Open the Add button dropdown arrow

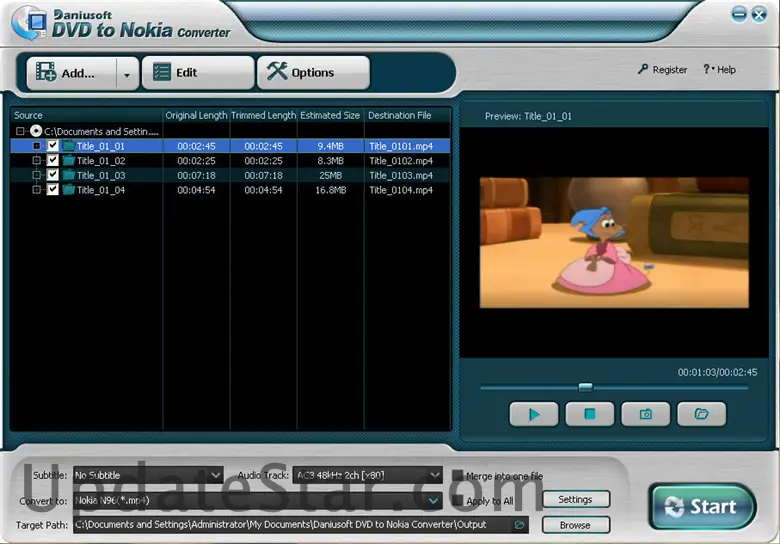(x=127, y=74)
